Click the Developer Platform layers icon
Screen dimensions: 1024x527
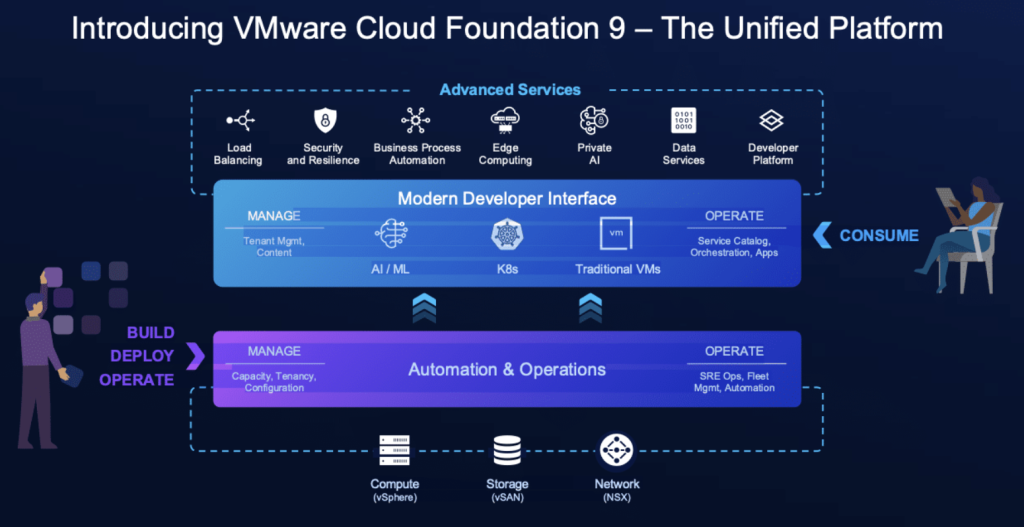pyautogui.click(x=771, y=120)
